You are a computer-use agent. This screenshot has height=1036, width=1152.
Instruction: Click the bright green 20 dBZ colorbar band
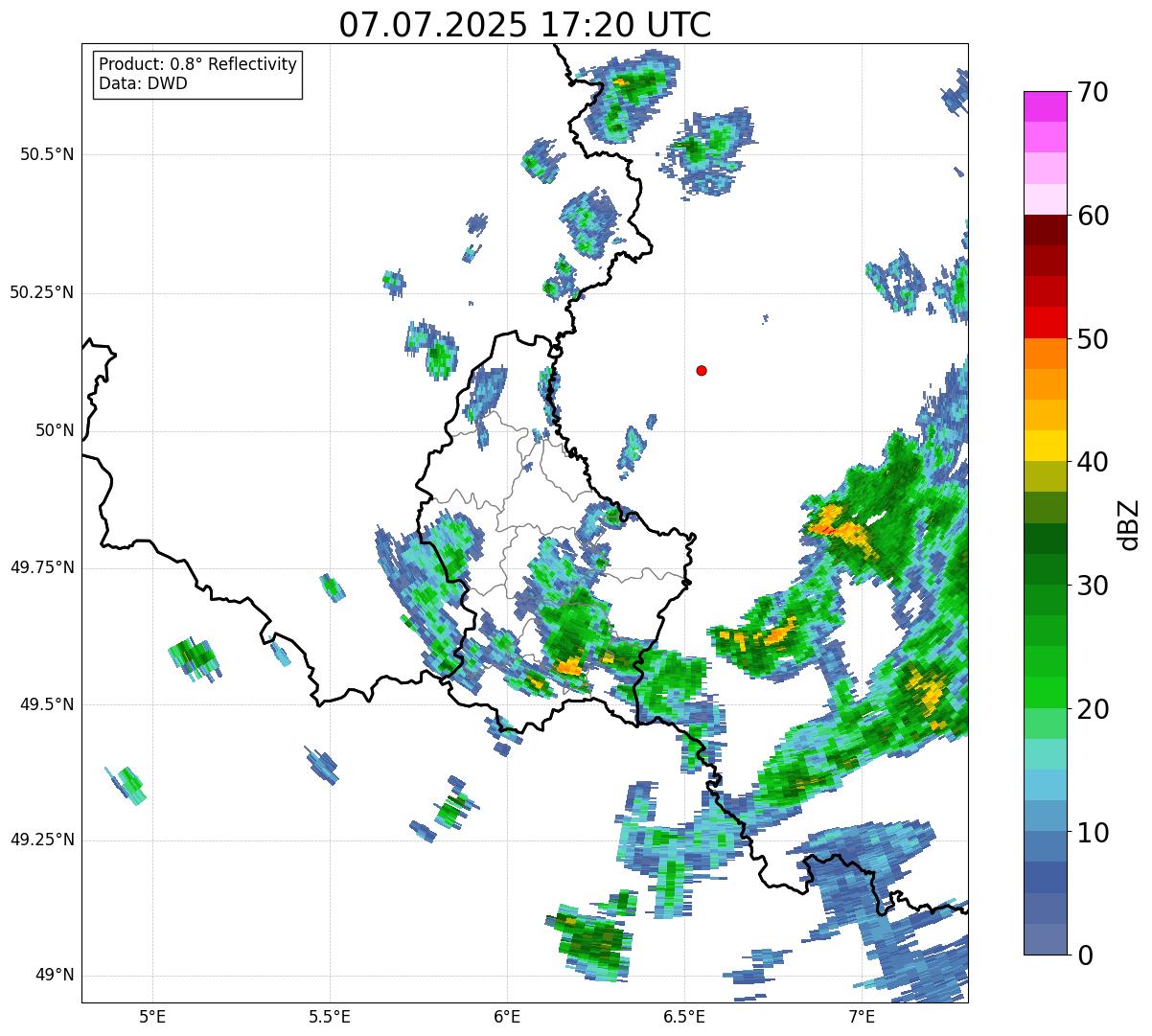[1045, 693]
